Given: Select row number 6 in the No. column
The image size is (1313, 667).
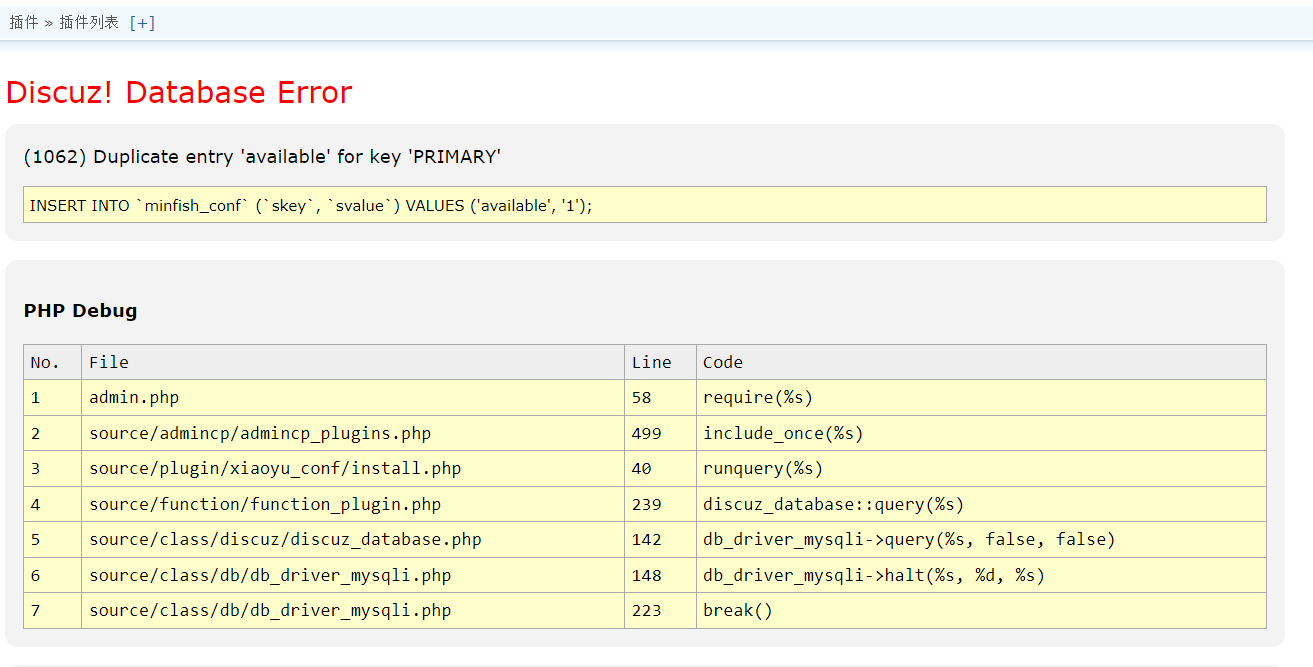Looking at the screenshot, I should (x=53, y=575).
